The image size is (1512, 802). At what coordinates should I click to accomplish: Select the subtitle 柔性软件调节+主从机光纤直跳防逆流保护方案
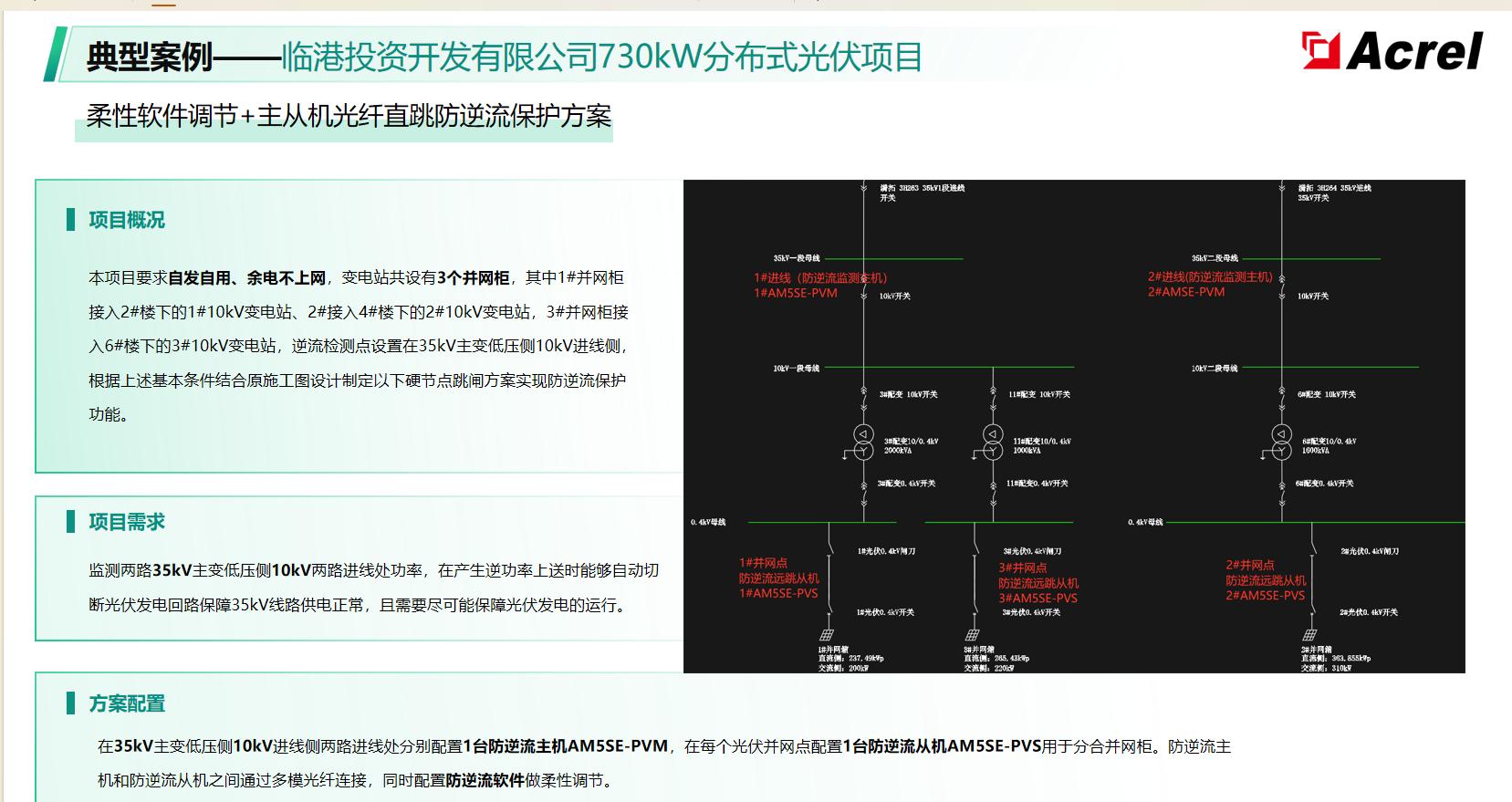click(x=349, y=117)
